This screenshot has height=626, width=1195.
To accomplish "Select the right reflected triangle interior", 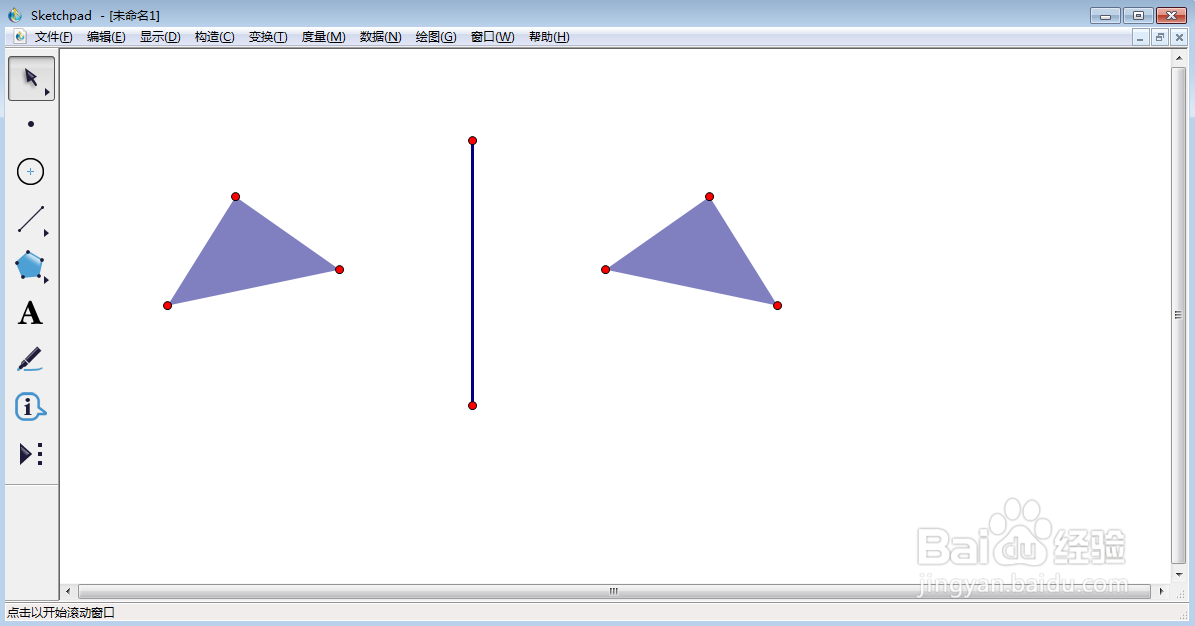I will pyautogui.click(x=697, y=257).
